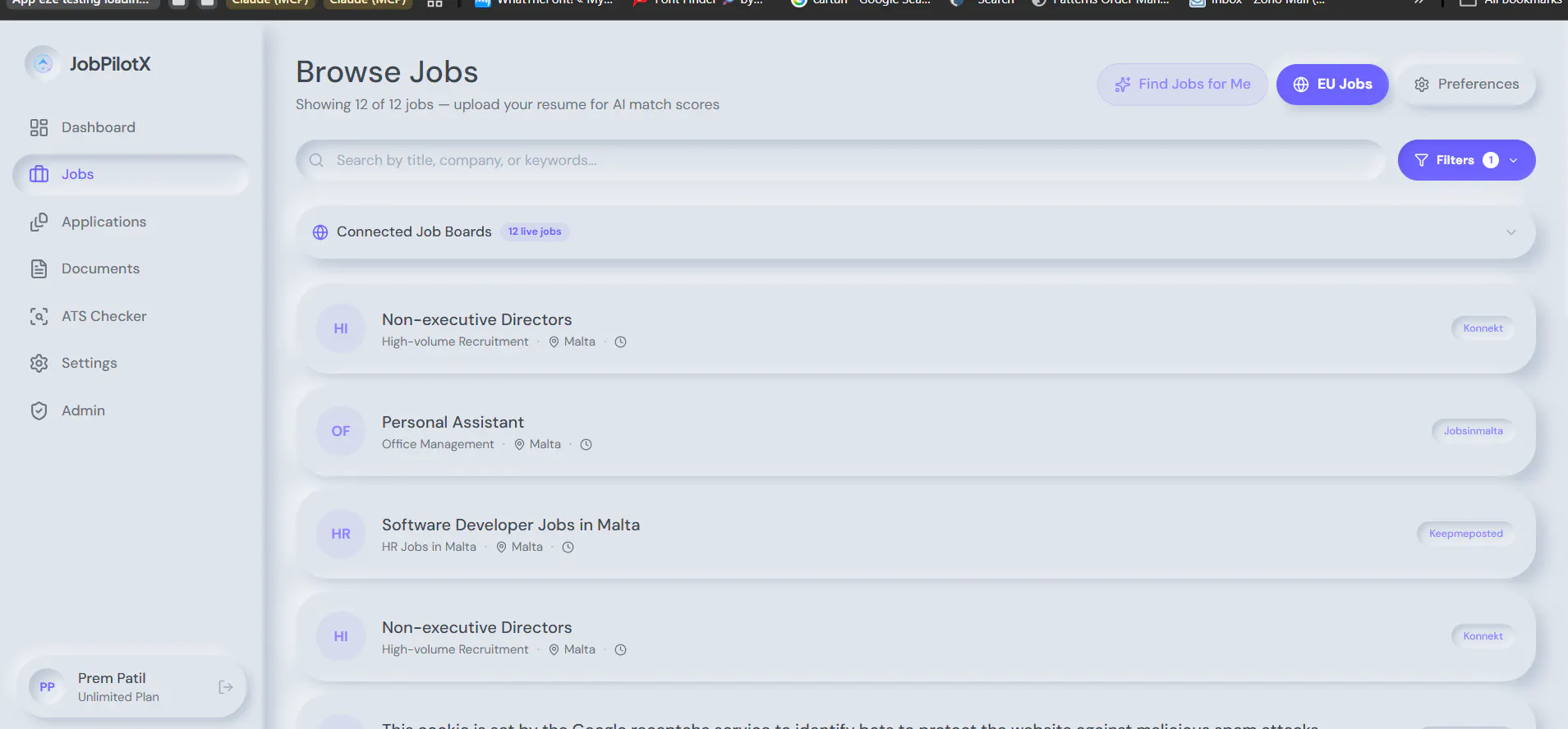This screenshot has height=729, width=1568.
Task: Click the clock icon in Software Developer row
Action: tap(568, 548)
